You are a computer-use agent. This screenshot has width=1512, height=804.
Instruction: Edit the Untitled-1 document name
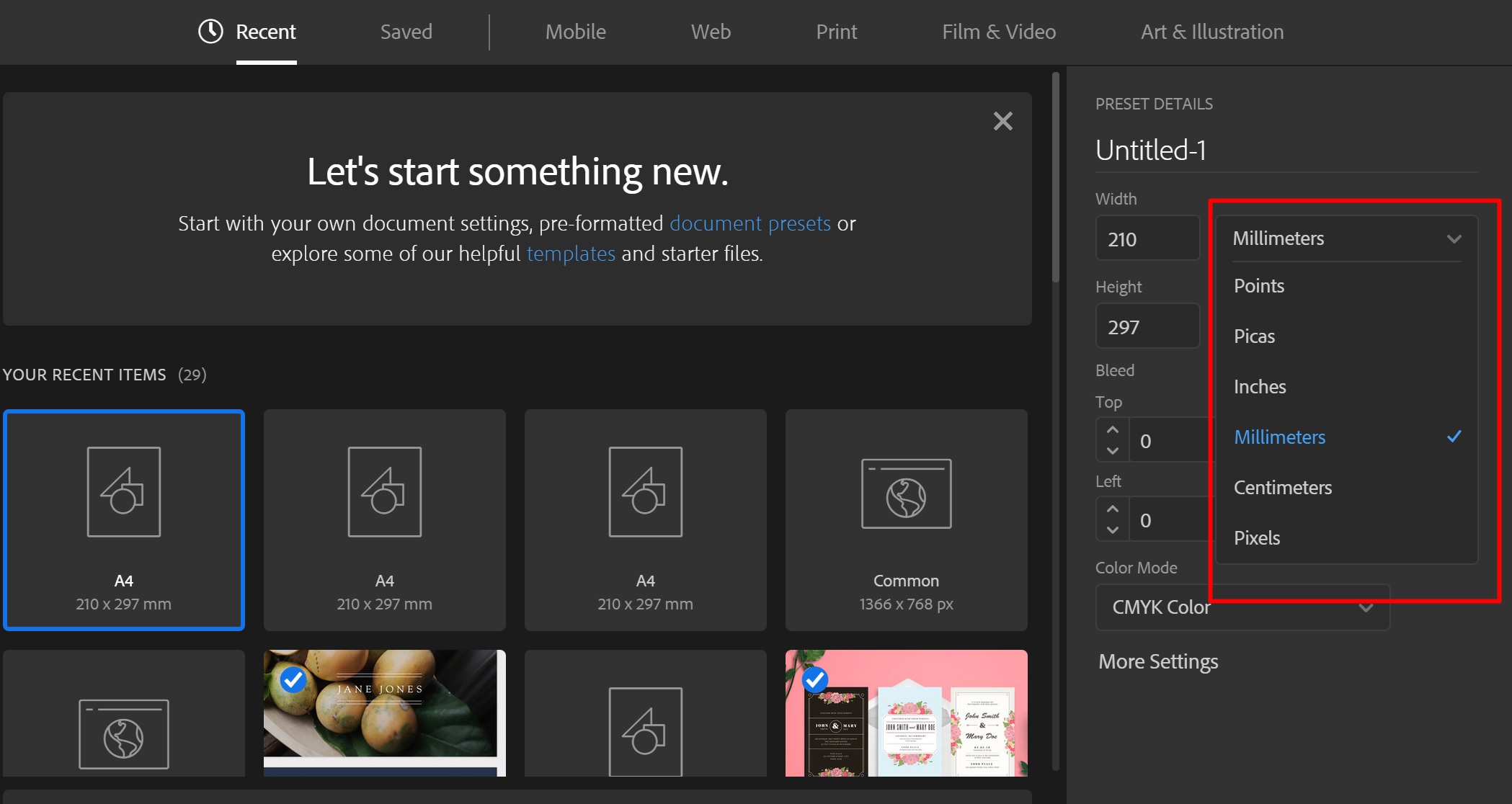[x=1286, y=151]
